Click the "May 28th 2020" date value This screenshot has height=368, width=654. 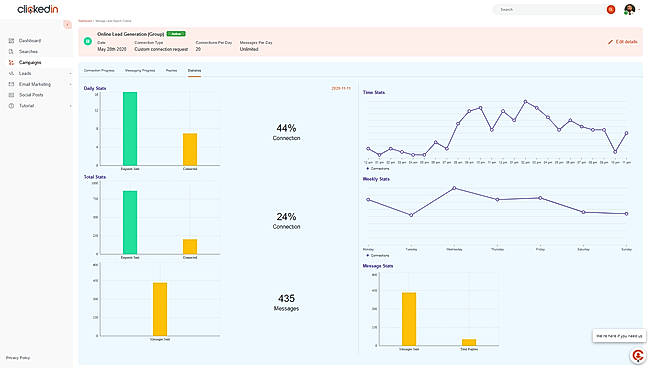[112, 49]
